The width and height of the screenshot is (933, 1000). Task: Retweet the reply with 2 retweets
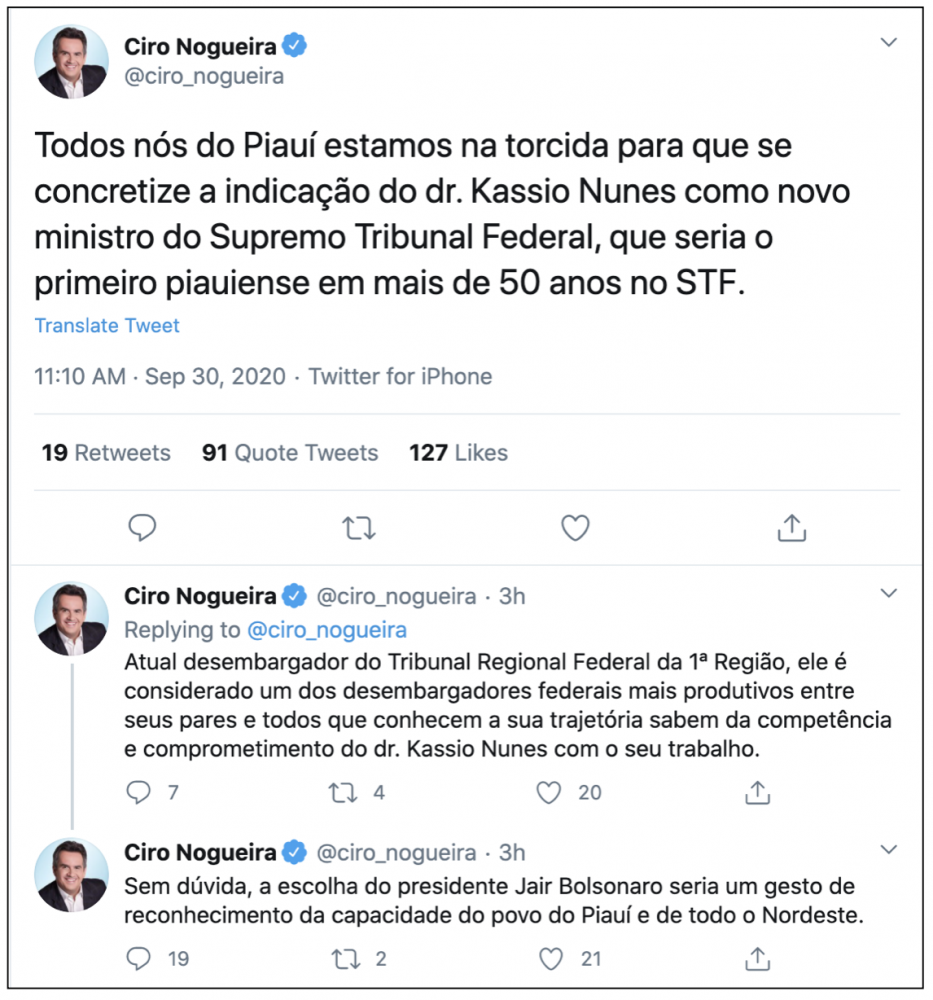point(343,959)
